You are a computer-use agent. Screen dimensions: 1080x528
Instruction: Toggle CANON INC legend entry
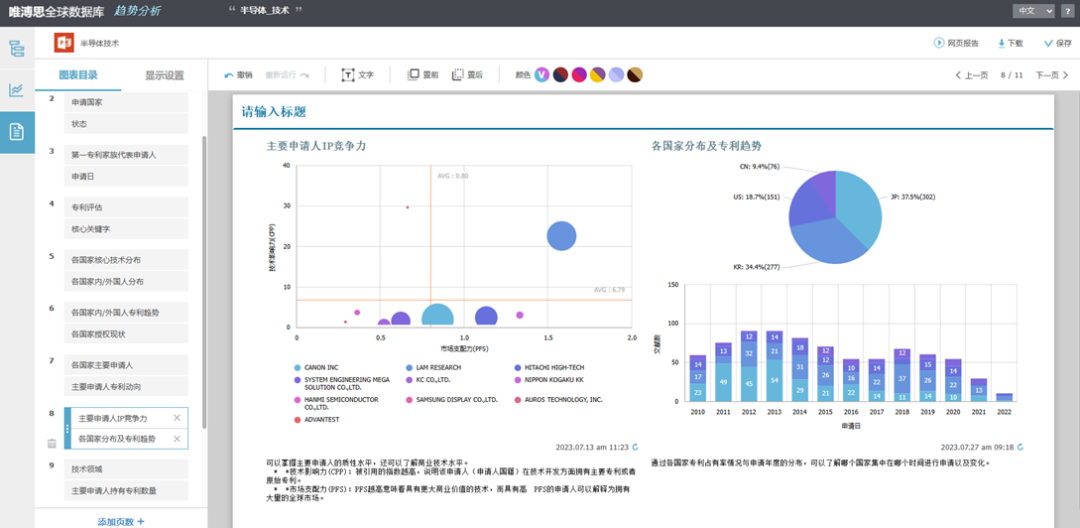(x=316, y=368)
